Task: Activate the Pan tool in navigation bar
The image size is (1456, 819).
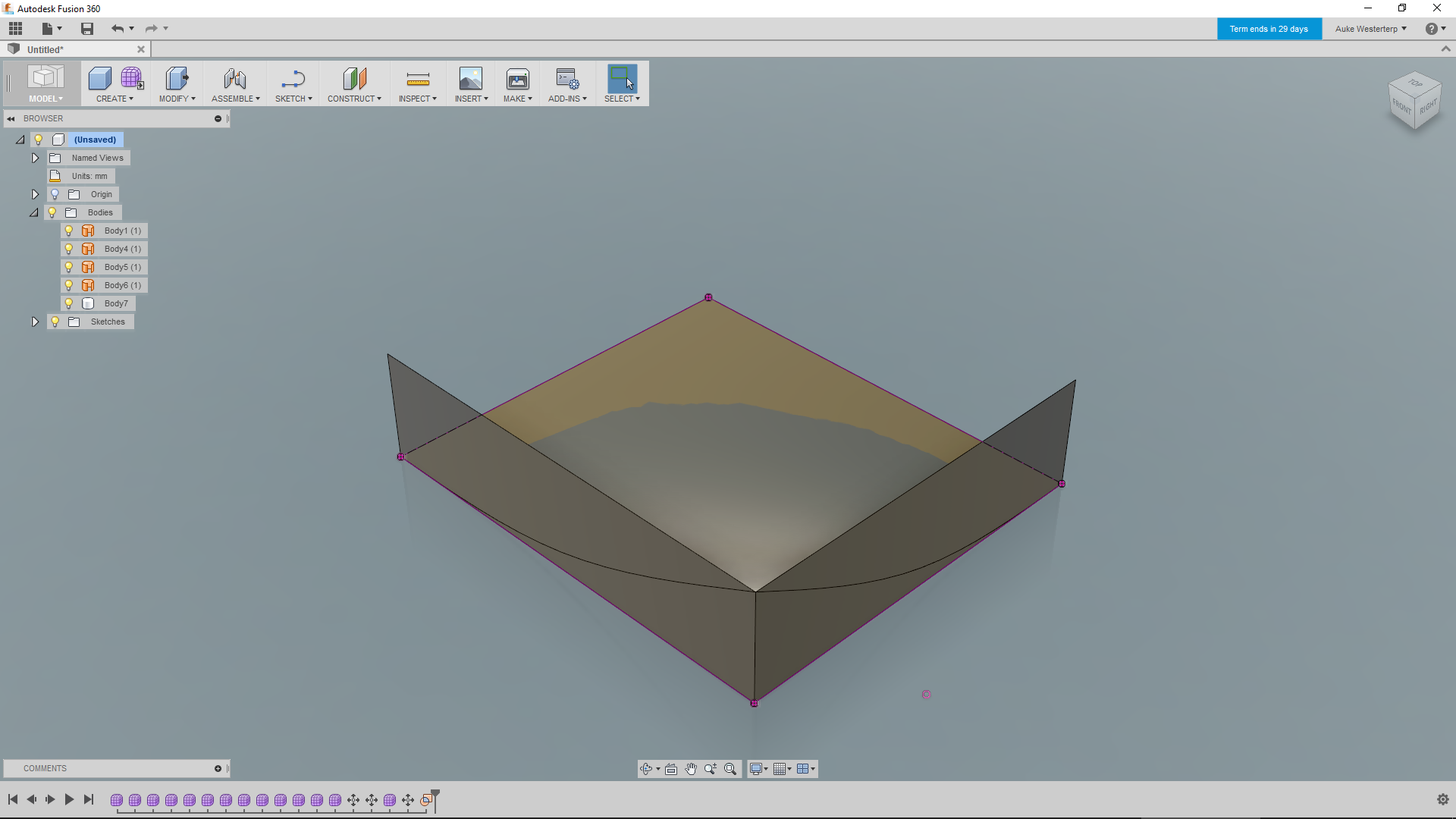Action: 691,768
